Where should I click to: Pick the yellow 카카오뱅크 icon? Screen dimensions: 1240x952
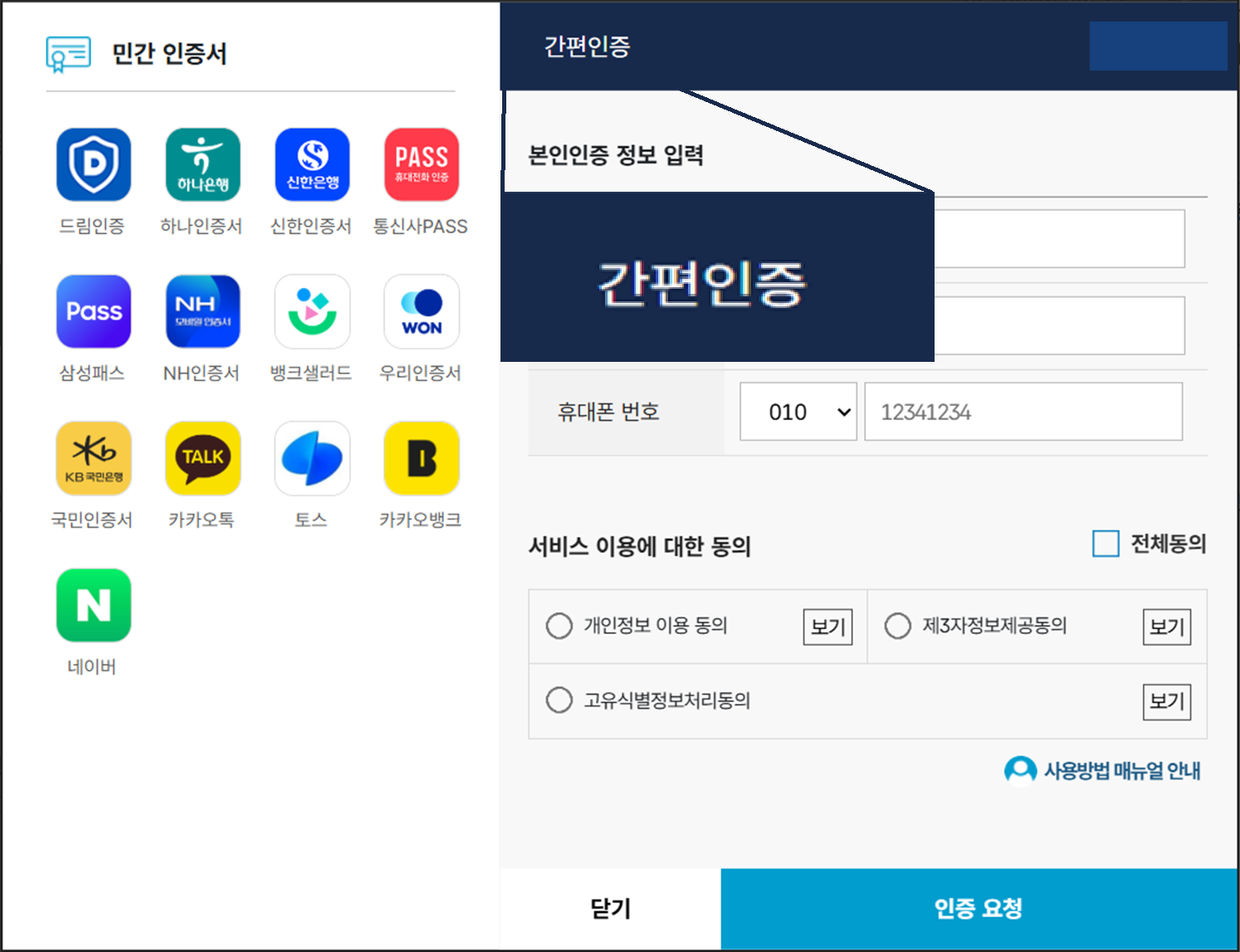pyautogui.click(x=422, y=458)
